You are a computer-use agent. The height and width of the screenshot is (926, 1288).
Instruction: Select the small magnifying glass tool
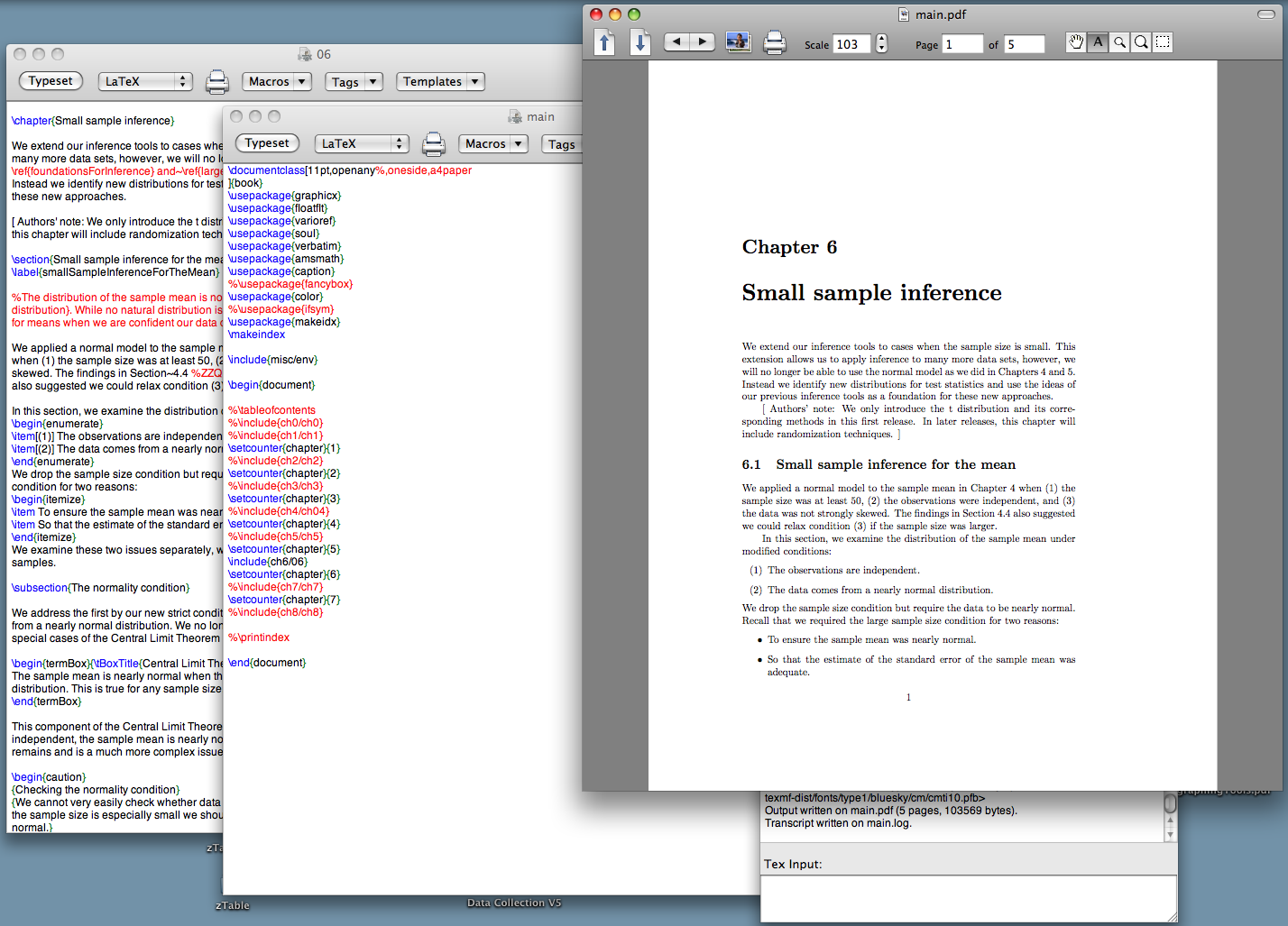1119,42
